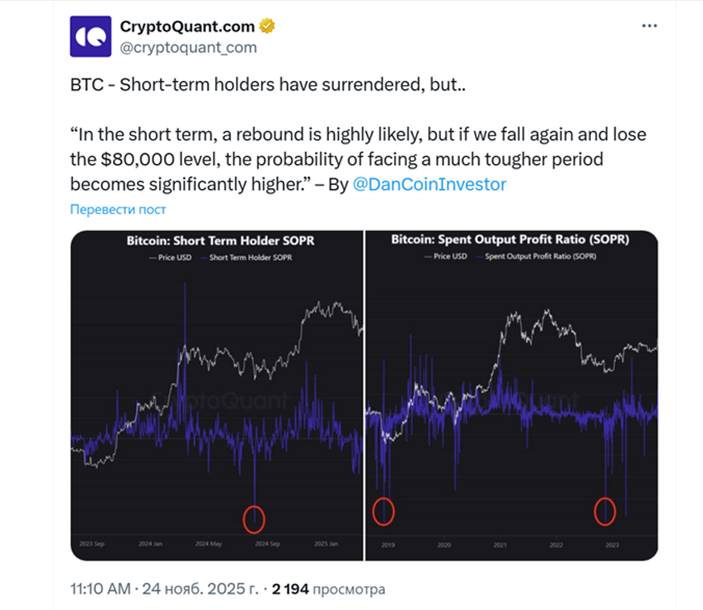Open the Spent Output Profit Ratio chart image
This screenshot has width=703, height=610.
click(x=511, y=395)
